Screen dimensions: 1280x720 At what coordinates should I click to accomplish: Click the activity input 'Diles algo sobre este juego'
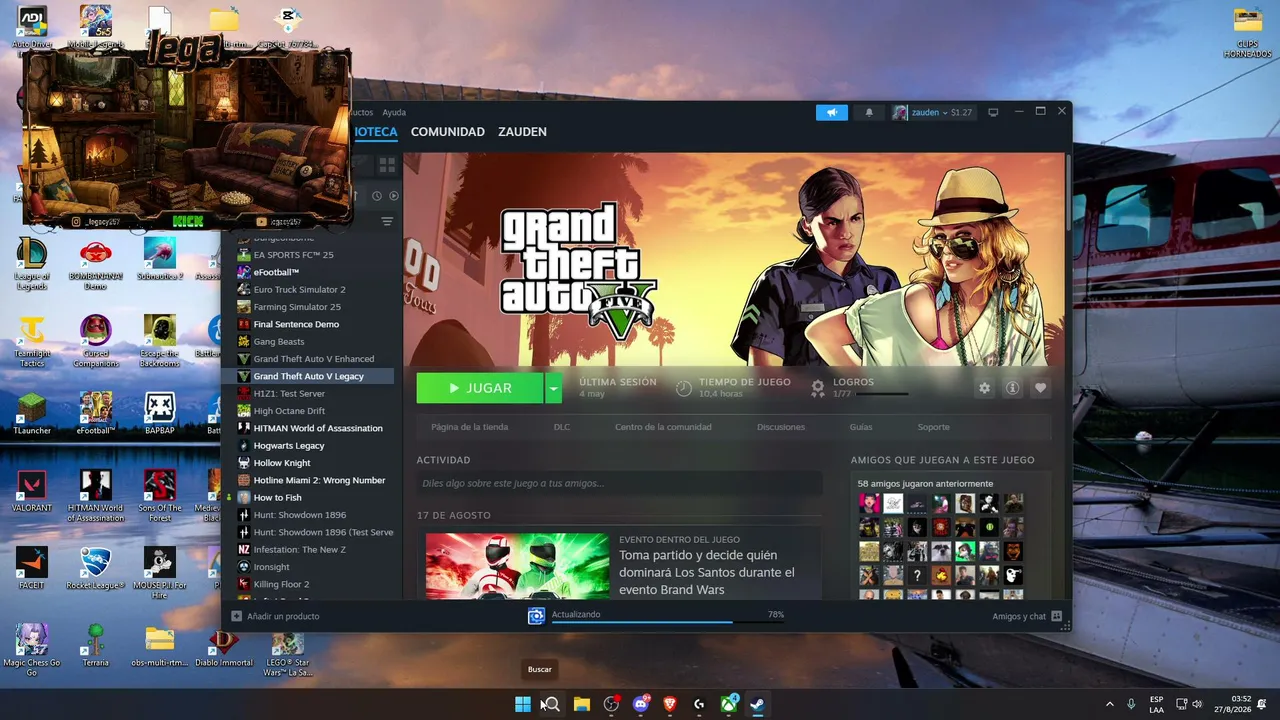pyautogui.click(x=619, y=483)
